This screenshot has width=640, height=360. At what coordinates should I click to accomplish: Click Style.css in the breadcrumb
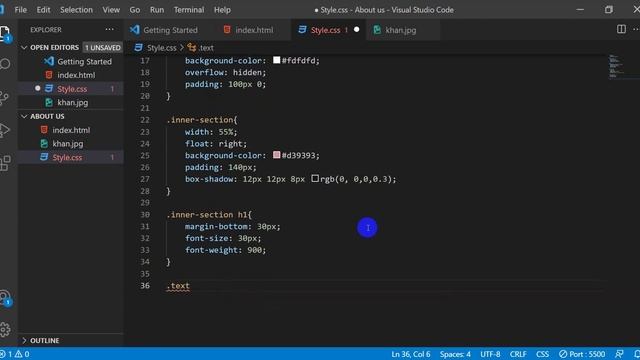[x=162, y=48]
